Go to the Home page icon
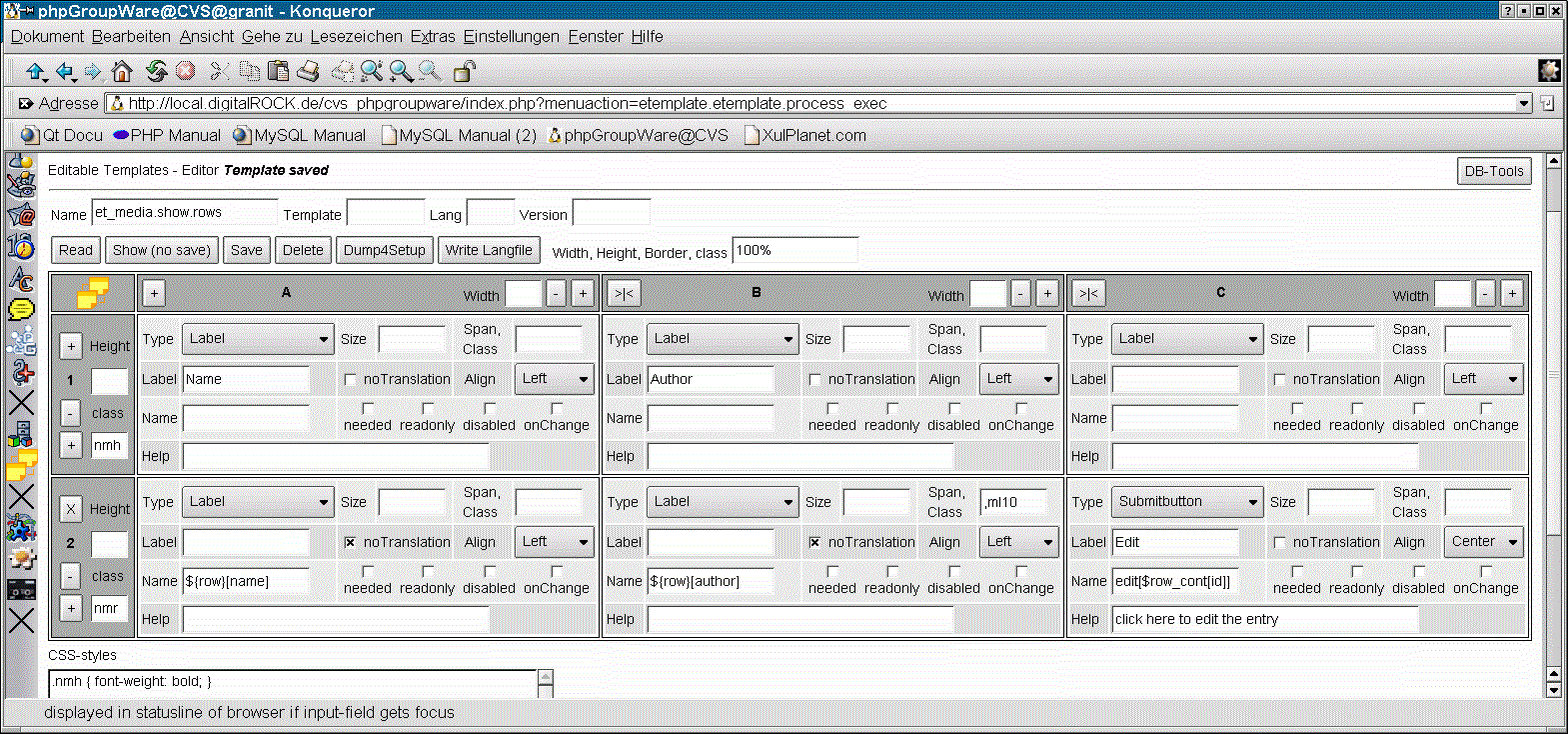1568x734 pixels. pyautogui.click(x=122, y=71)
